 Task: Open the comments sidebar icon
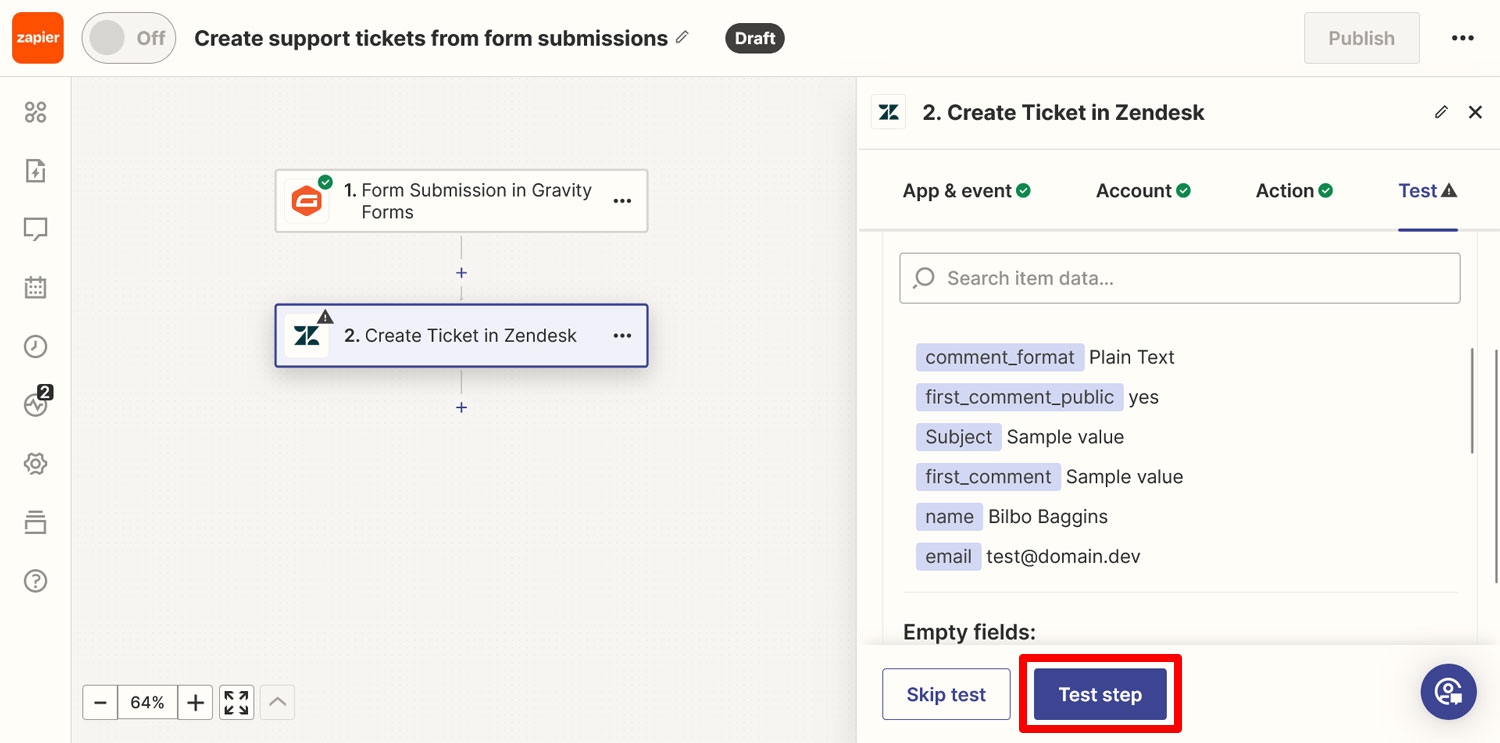coord(35,229)
